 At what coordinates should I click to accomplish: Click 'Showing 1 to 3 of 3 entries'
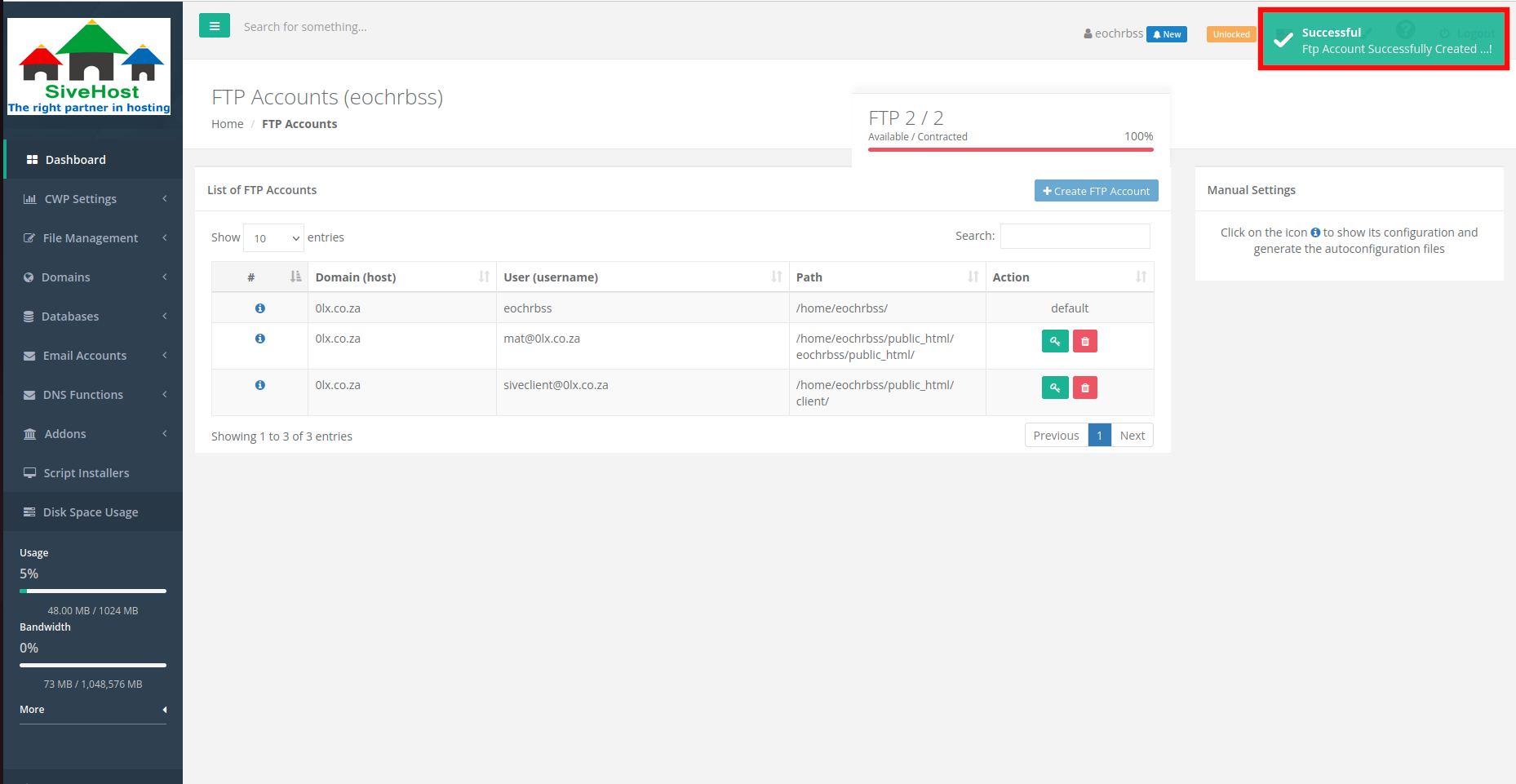[x=281, y=436]
